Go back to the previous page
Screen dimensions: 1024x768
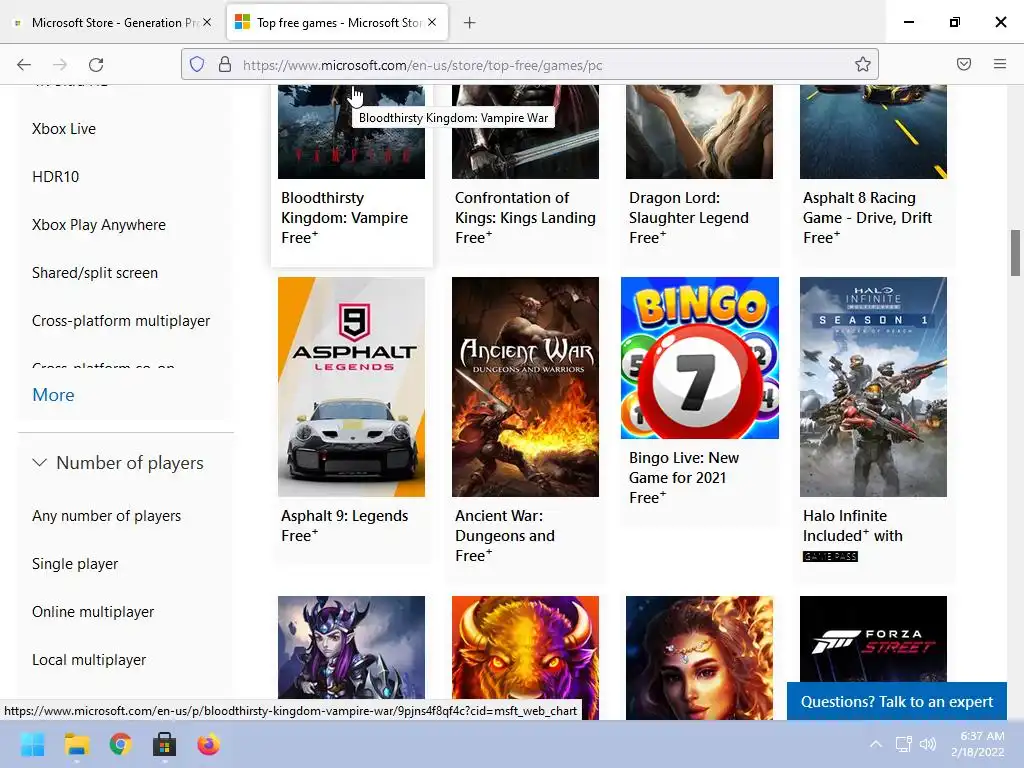[24, 65]
